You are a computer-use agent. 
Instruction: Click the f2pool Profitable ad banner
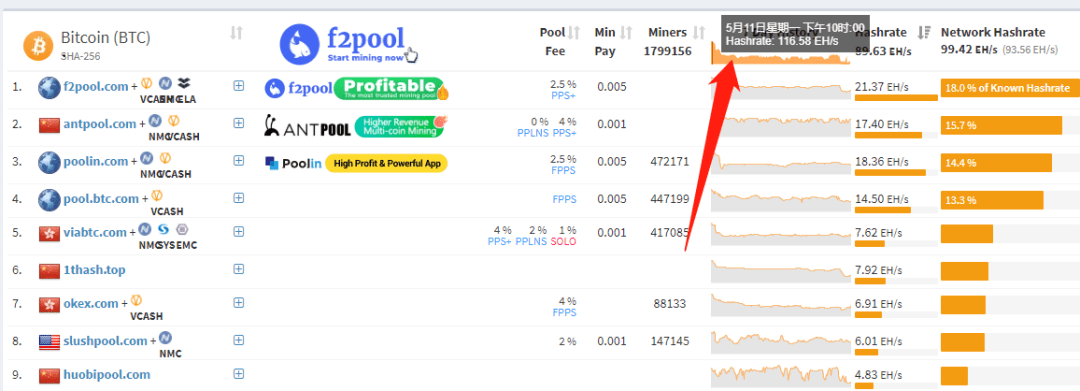[x=357, y=89]
